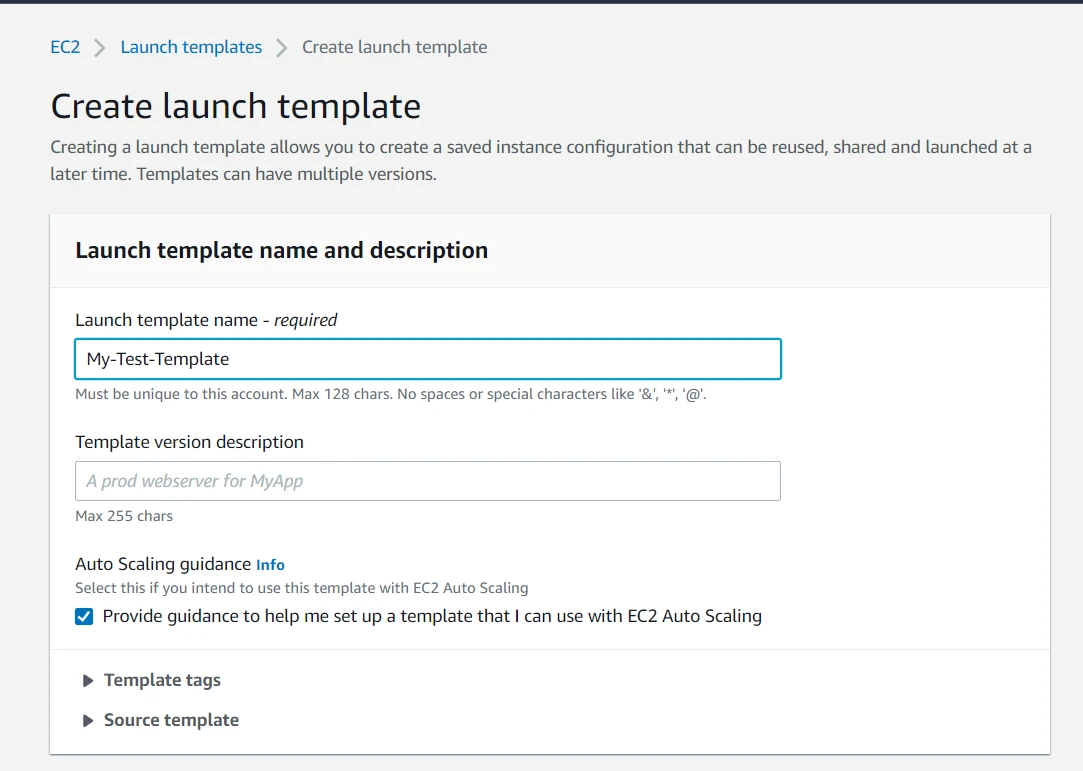
Task: Open the EC2 breadcrumb link
Action: point(64,46)
